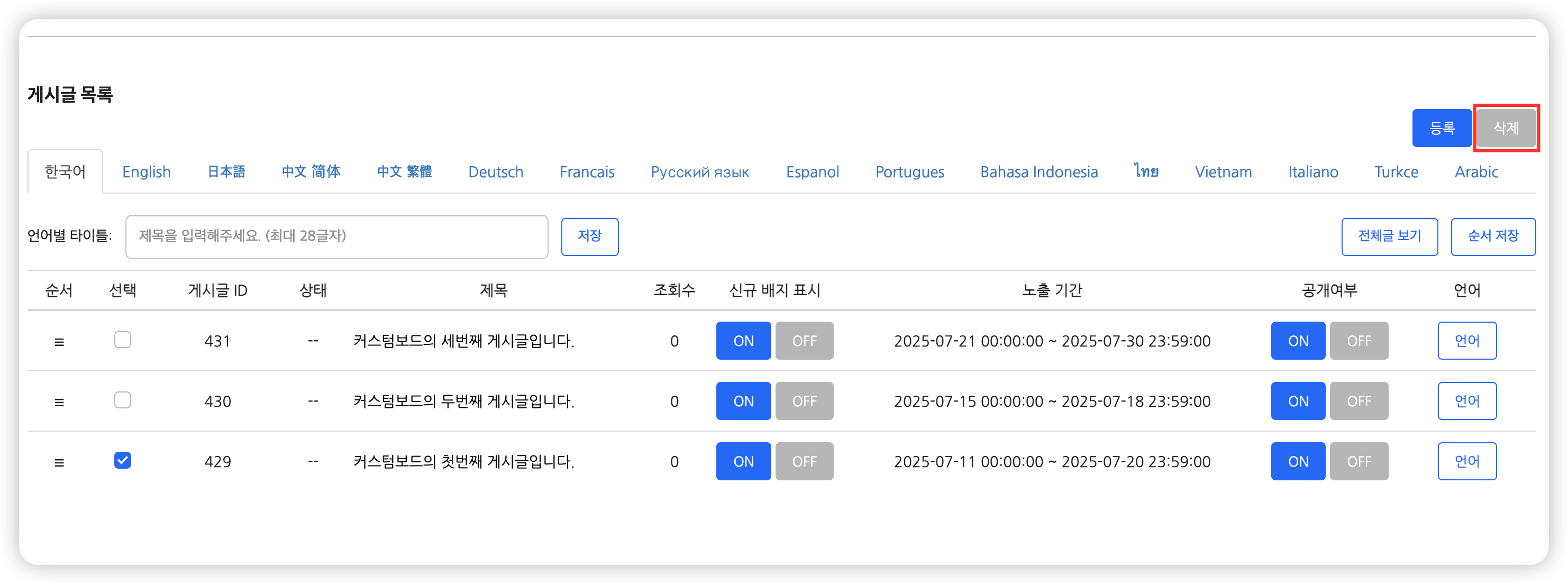
Task: Switch to the English language tab
Action: pyautogui.click(x=146, y=172)
